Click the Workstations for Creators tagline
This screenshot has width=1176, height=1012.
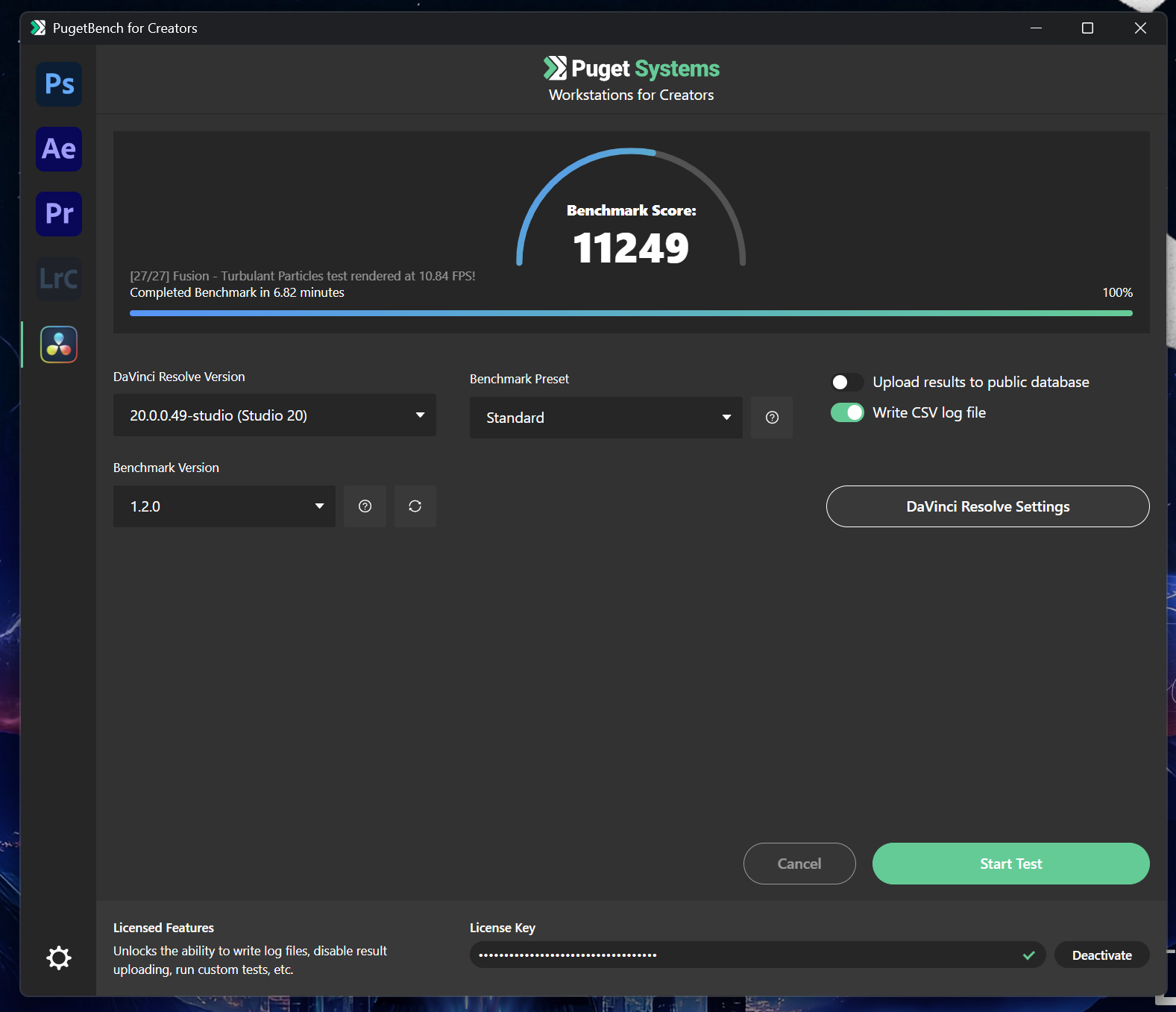[632, 95]
